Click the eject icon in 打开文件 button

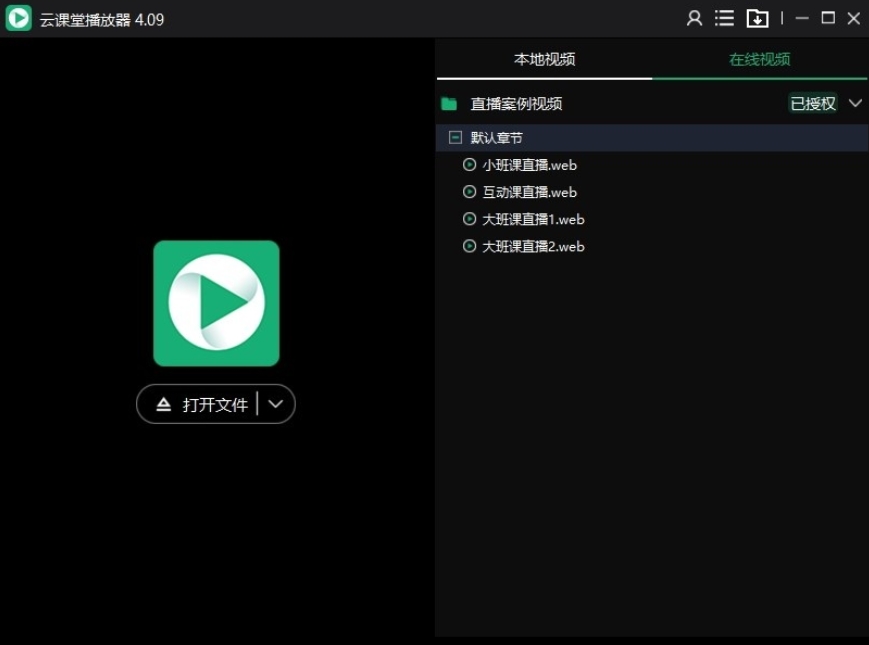(x=163, y=405)
